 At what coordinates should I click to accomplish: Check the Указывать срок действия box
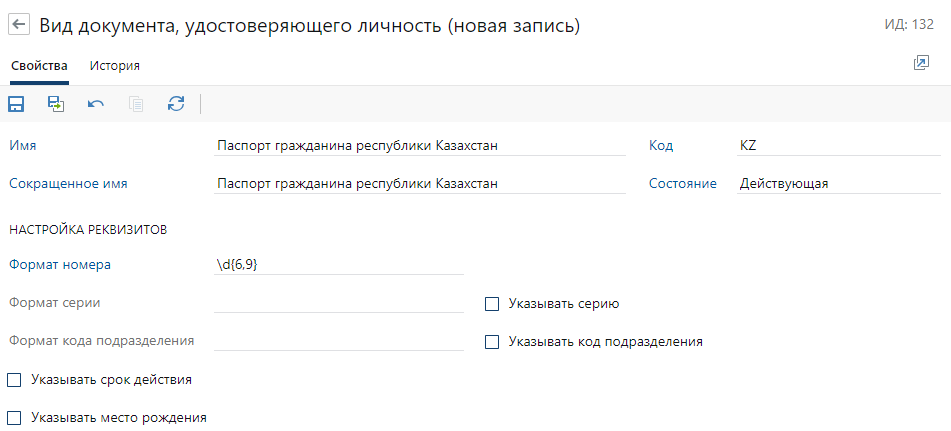click(15, 379)
